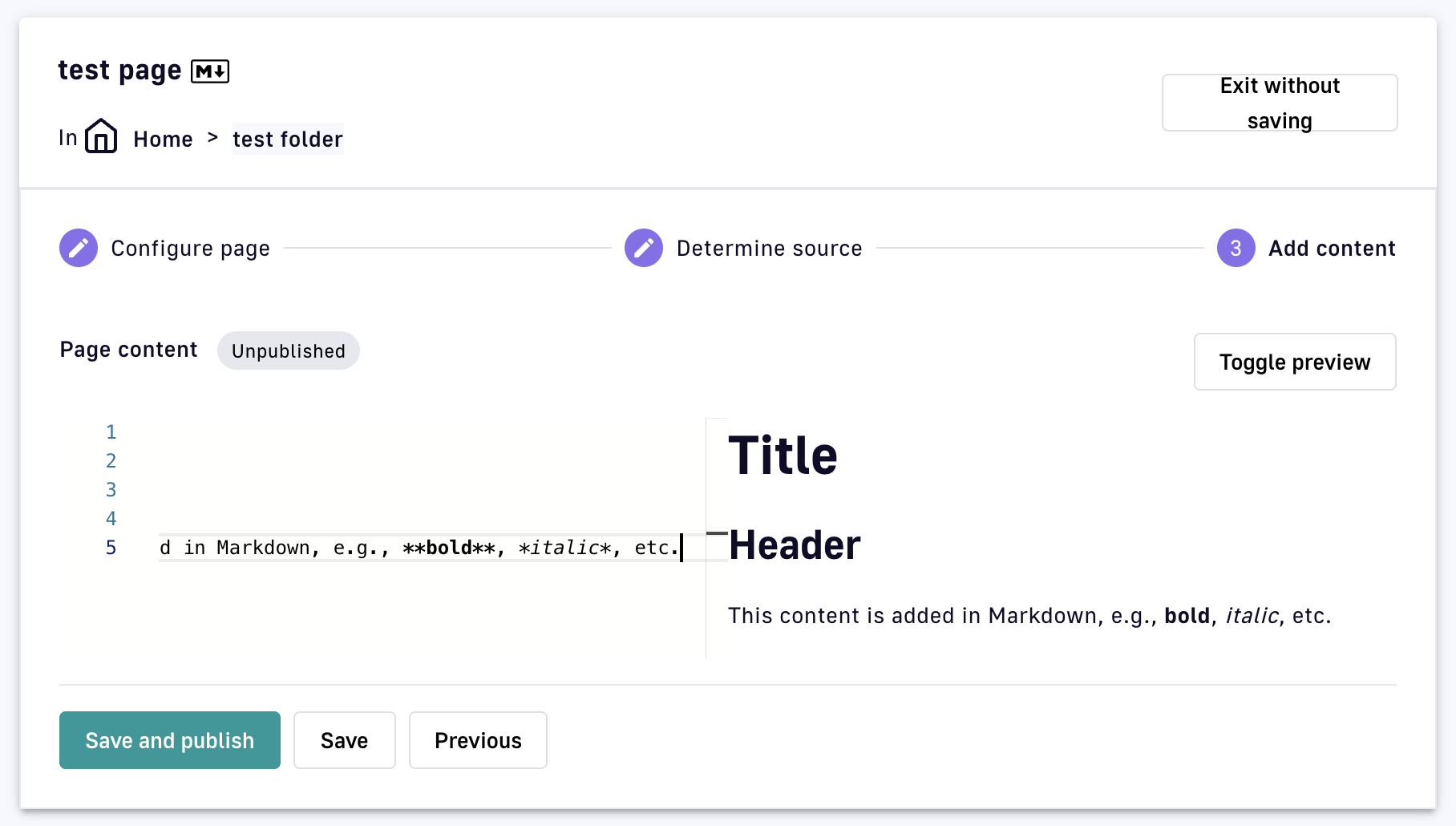Click the Save button
Viewport: 1456px width, 826px height.
point(344,740)
